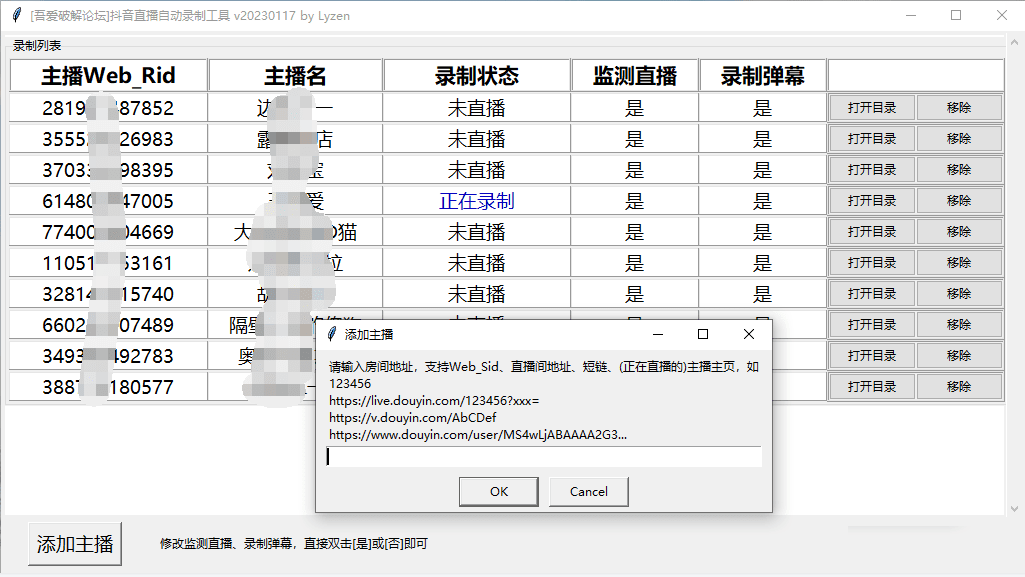Open directory for row ending 87852
The image size is (1025, 577).
tap(871, 108)
